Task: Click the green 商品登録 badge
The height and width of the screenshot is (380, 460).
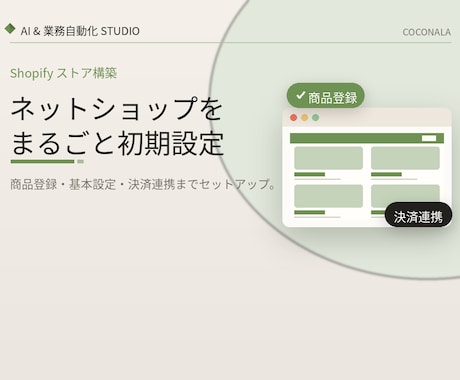Action: point(326,96)
